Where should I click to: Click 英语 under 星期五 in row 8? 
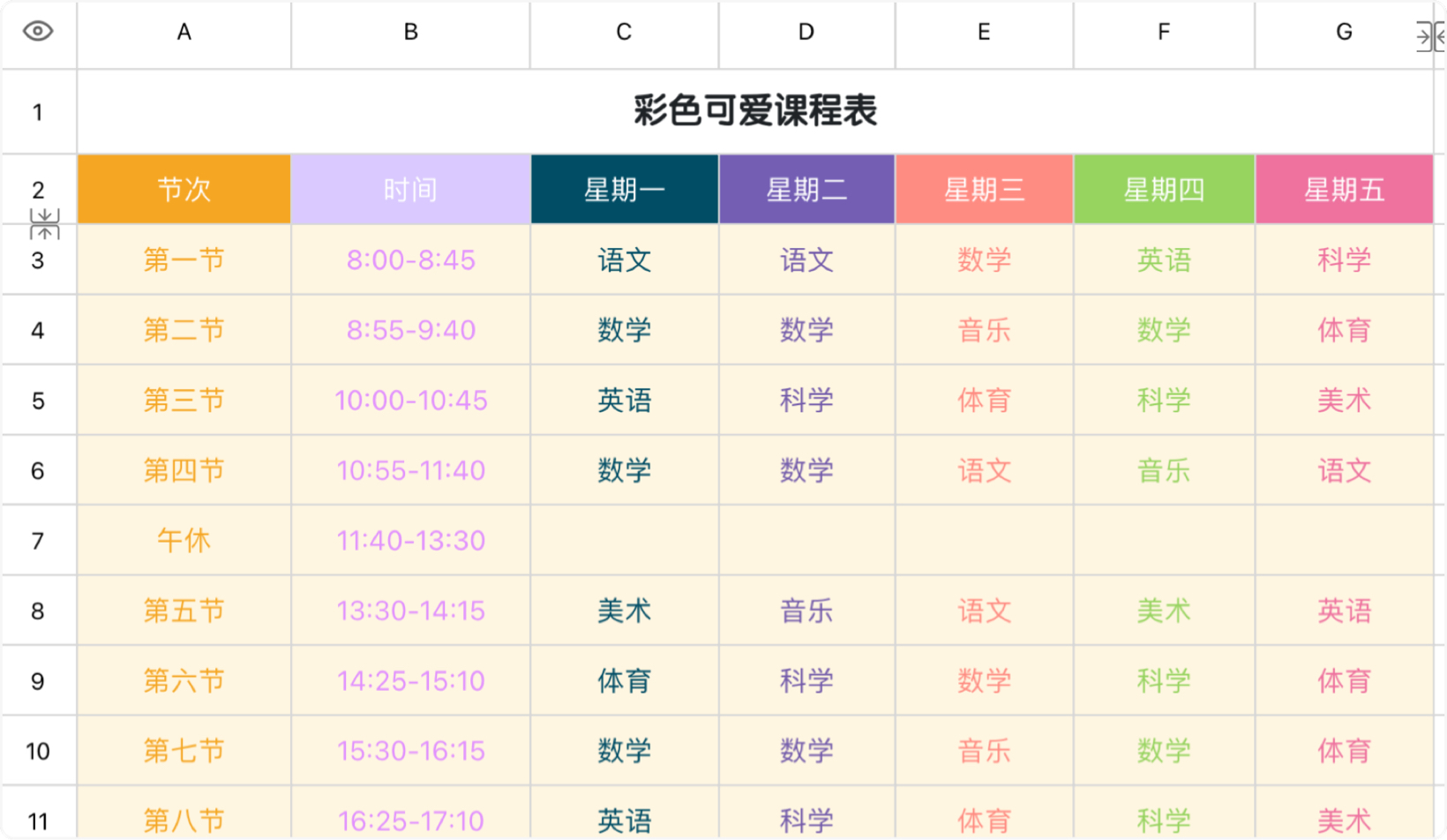click(1344, 611)
